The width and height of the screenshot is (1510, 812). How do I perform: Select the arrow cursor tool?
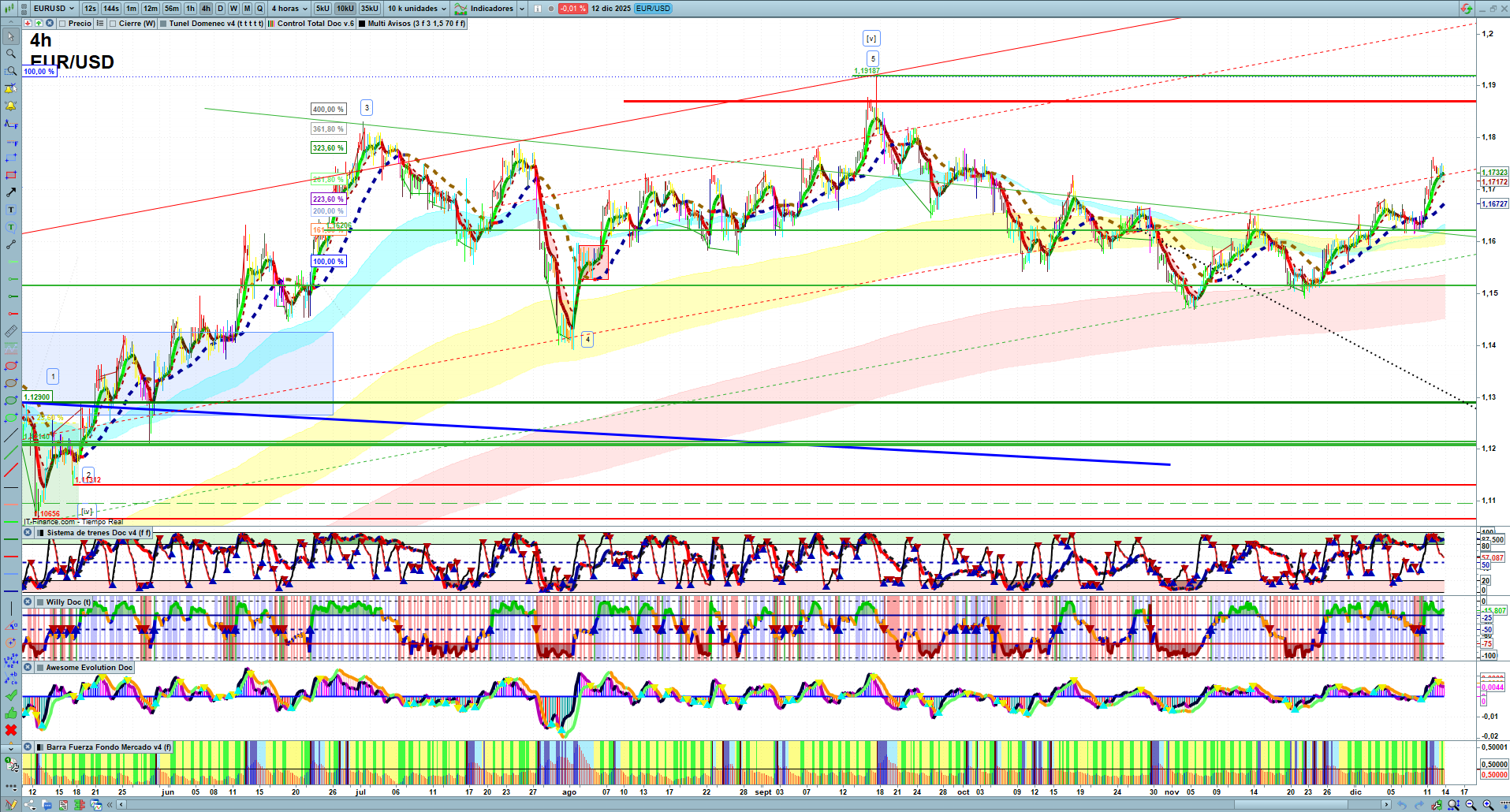click(x=11, y=36)
